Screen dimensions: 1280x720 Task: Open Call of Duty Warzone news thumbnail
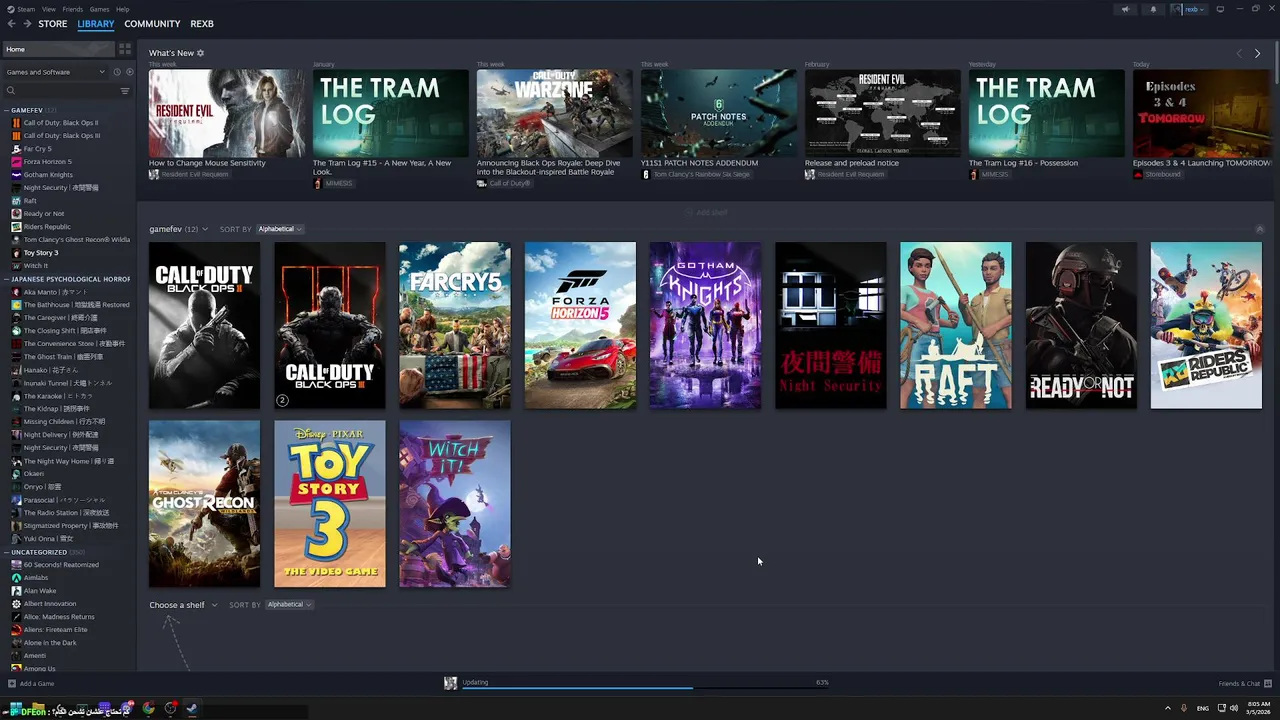pos(555,113)
